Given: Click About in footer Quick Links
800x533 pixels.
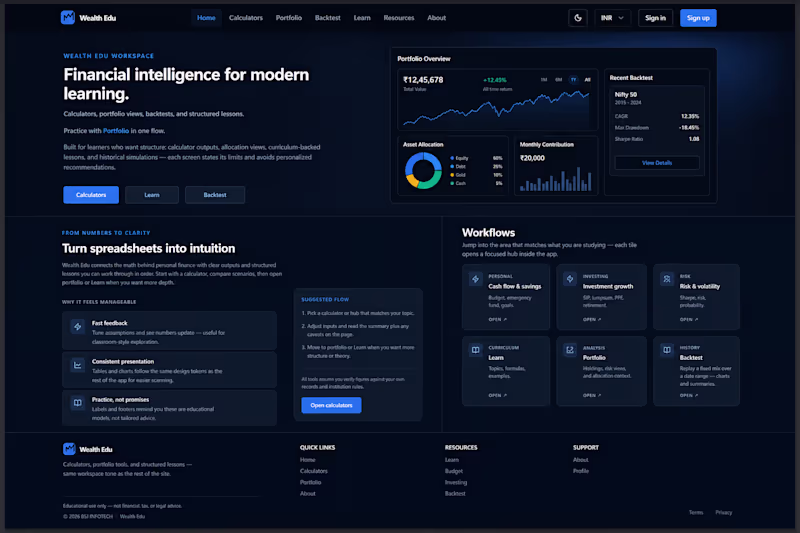Looking at the screenshot, I should pos(308,493).
